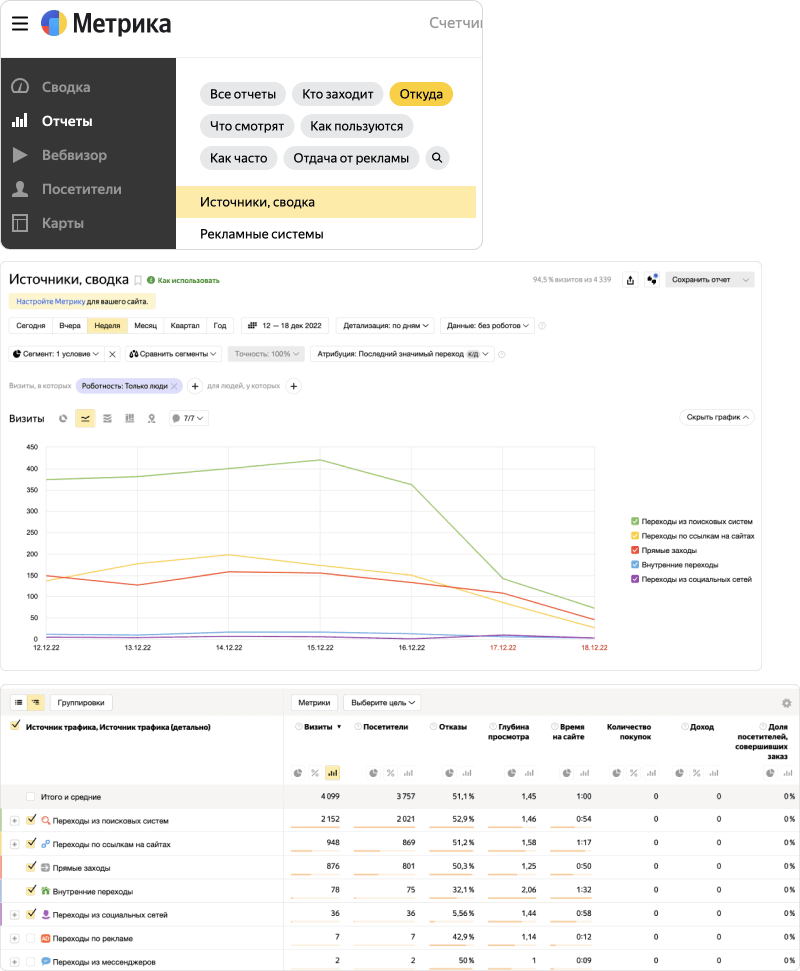Bookmark the Источники, сводка report

tap(139, 281)
